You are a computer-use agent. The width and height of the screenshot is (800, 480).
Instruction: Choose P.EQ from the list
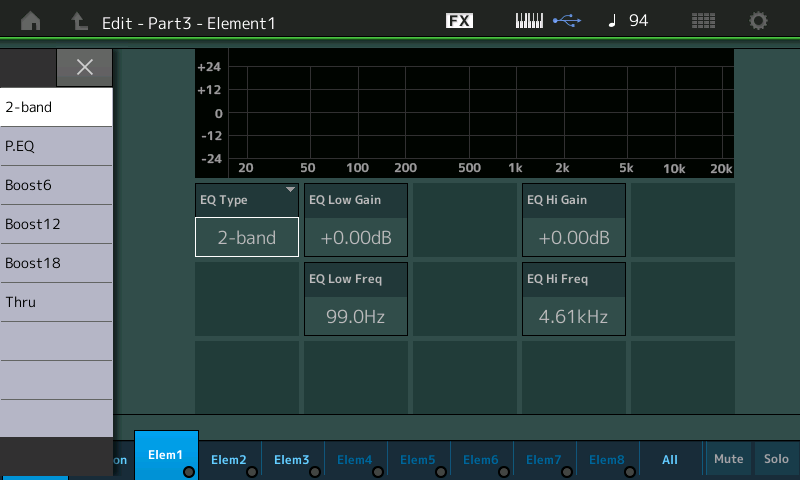point(56,146)
